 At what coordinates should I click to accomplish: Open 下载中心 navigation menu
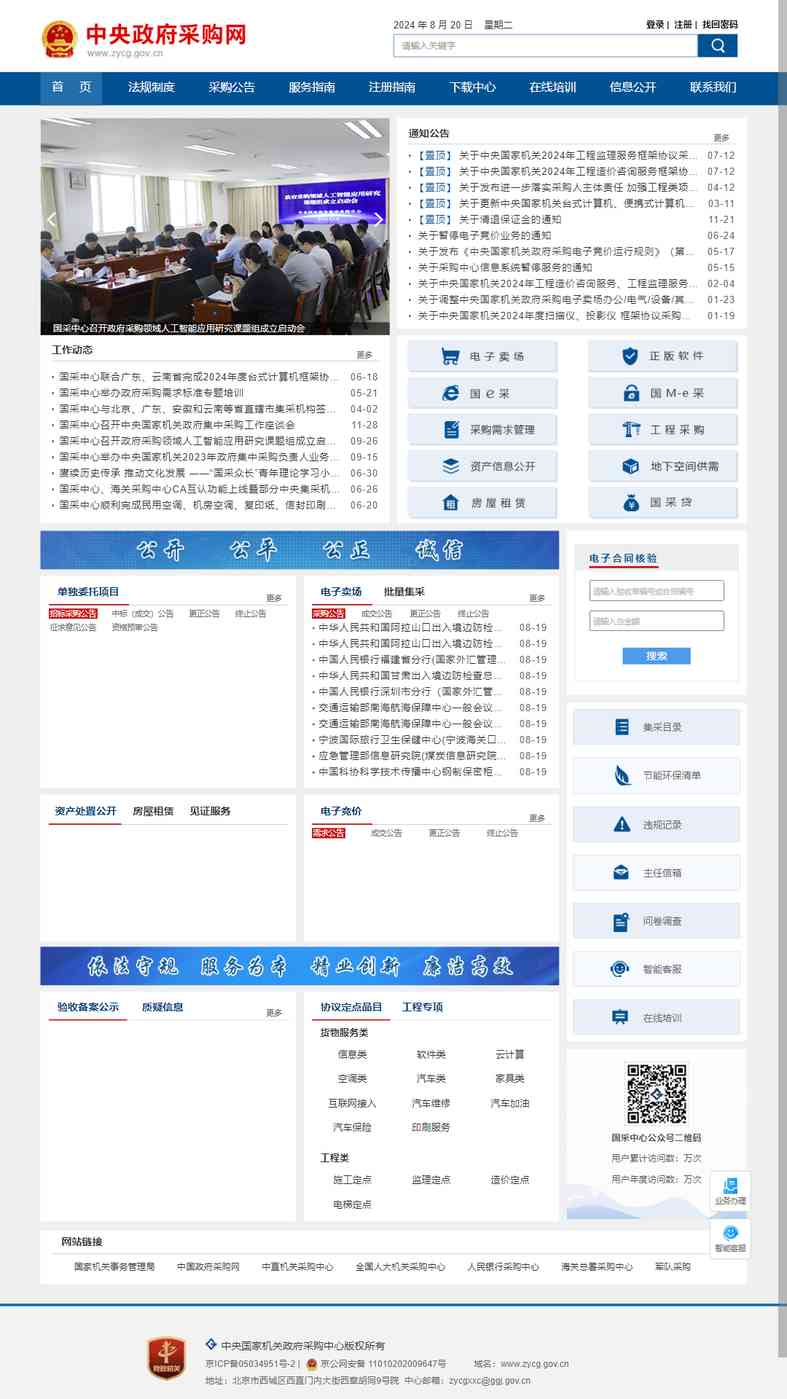click(x=472, y=88)
